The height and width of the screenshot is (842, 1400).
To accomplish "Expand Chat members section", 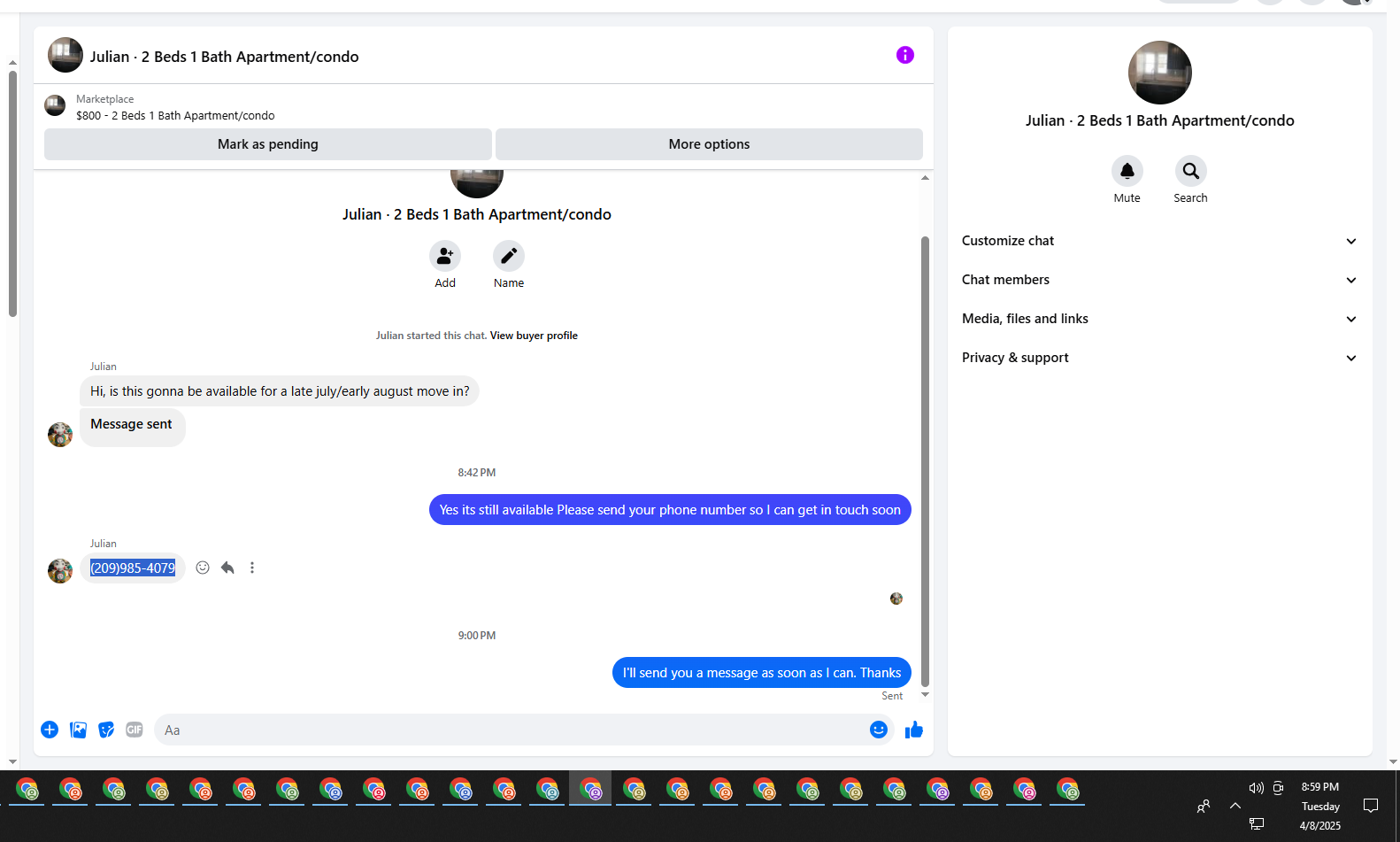I will pyautogui.click(x=1159, y=280).
